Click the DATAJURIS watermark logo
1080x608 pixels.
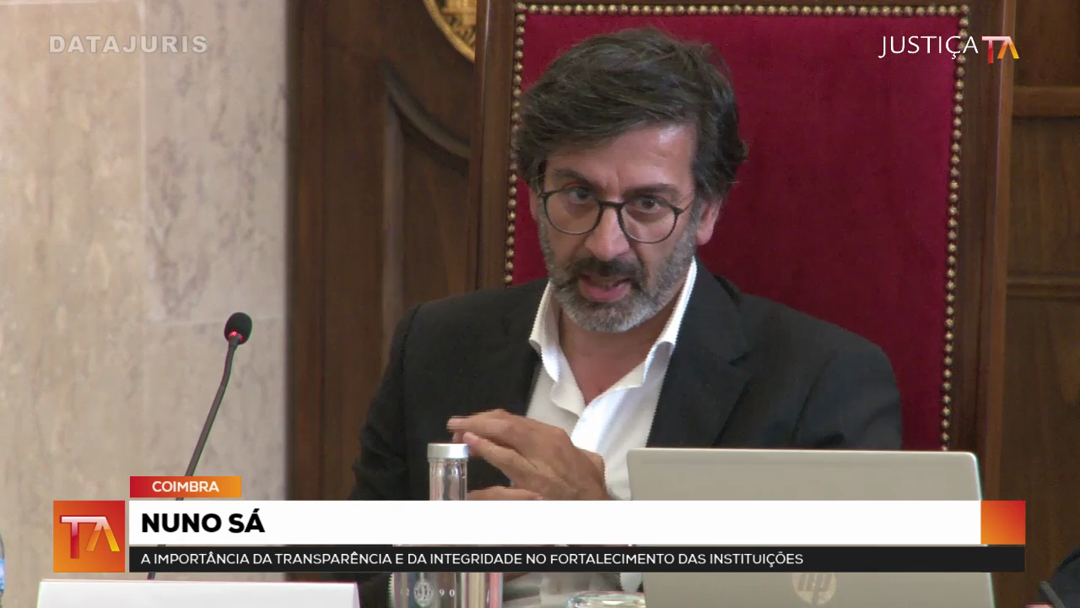pyautogui.click(x=128, y=44)
